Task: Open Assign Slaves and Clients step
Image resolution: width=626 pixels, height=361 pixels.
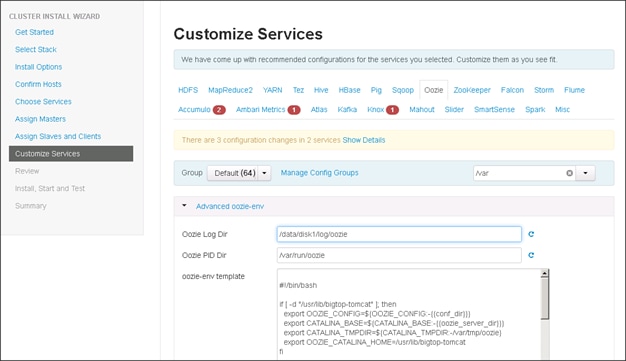Action: 58,136
